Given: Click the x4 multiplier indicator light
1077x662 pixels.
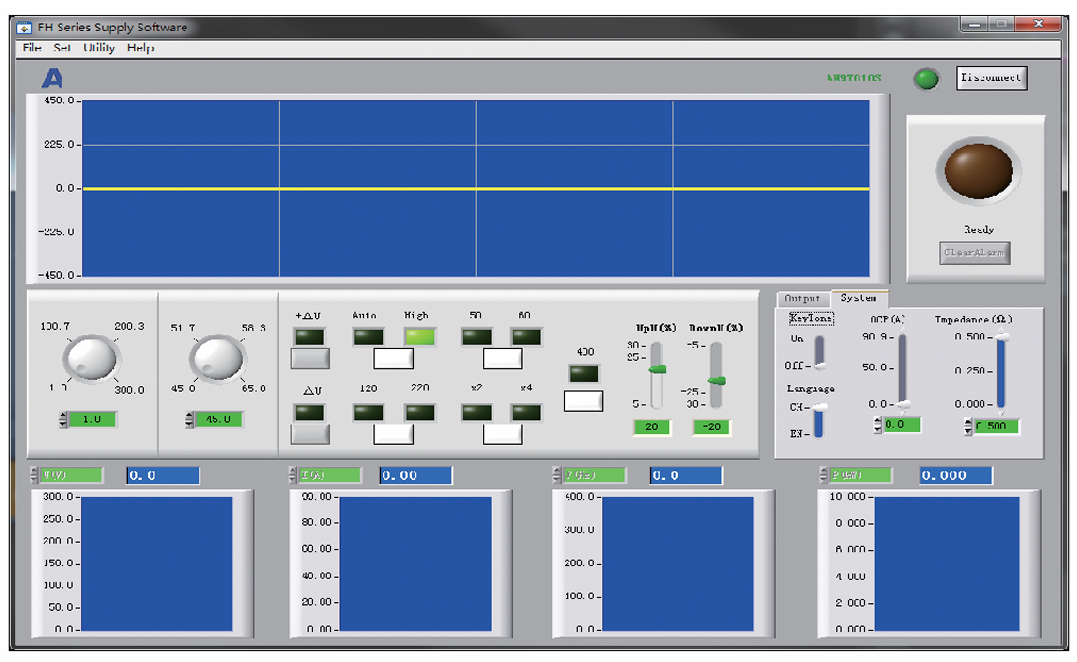Looking at the screenshot, I should coord(526,411).
